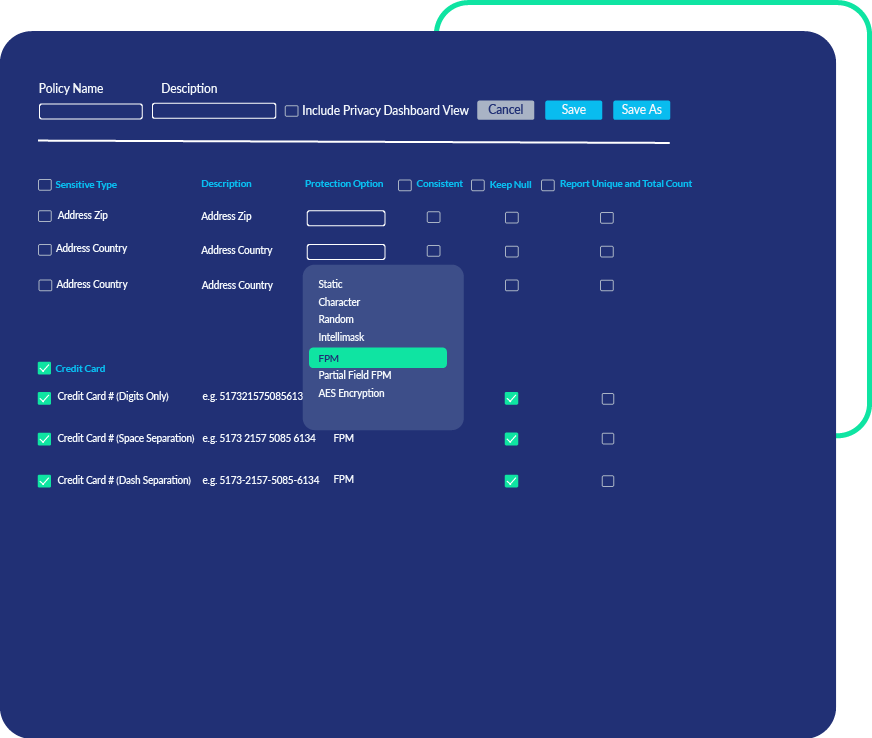Open Protection Option dropdown for Address Zip
The width and height of the screenshot is (872, 738).
click(x=345, y=217)
